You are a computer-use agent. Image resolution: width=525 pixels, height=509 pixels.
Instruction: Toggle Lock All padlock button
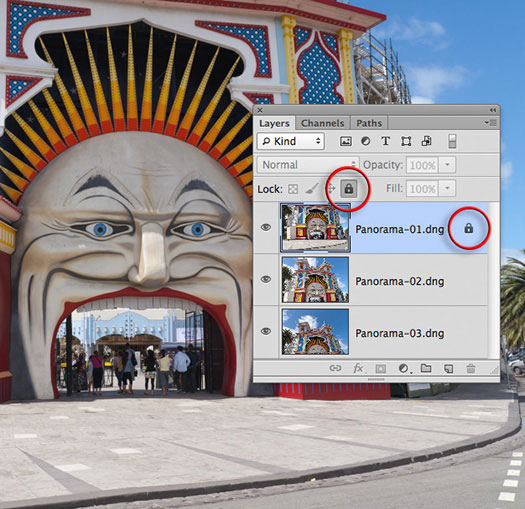(x=349, y=189)
